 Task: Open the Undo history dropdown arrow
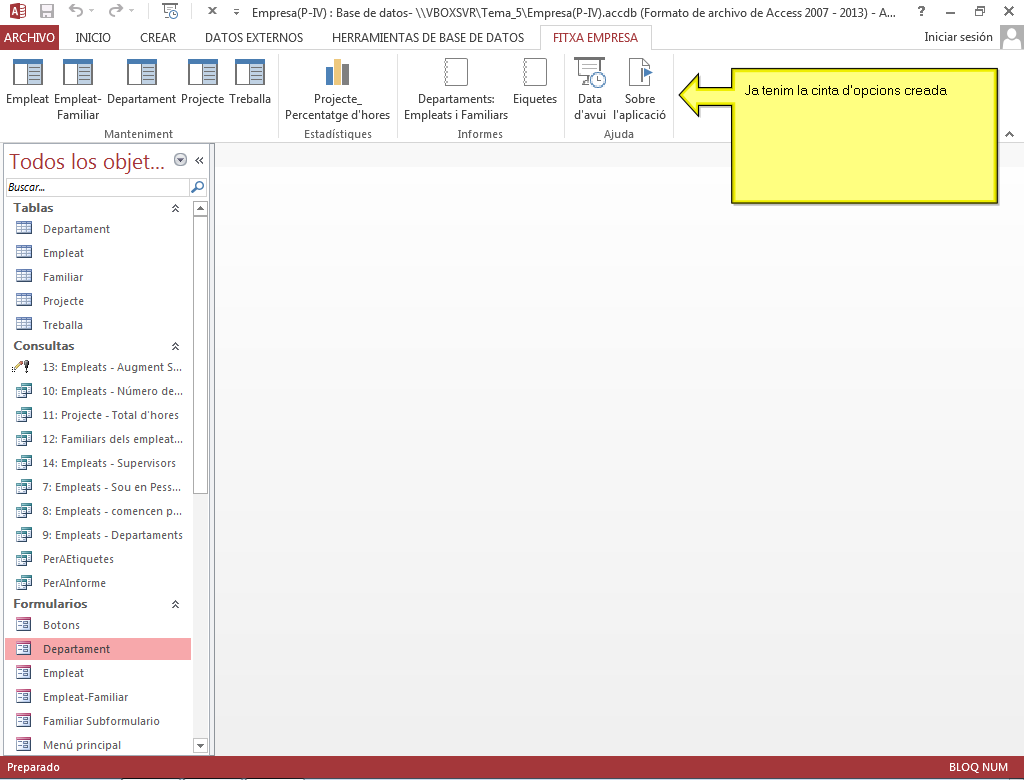(91, 11)
